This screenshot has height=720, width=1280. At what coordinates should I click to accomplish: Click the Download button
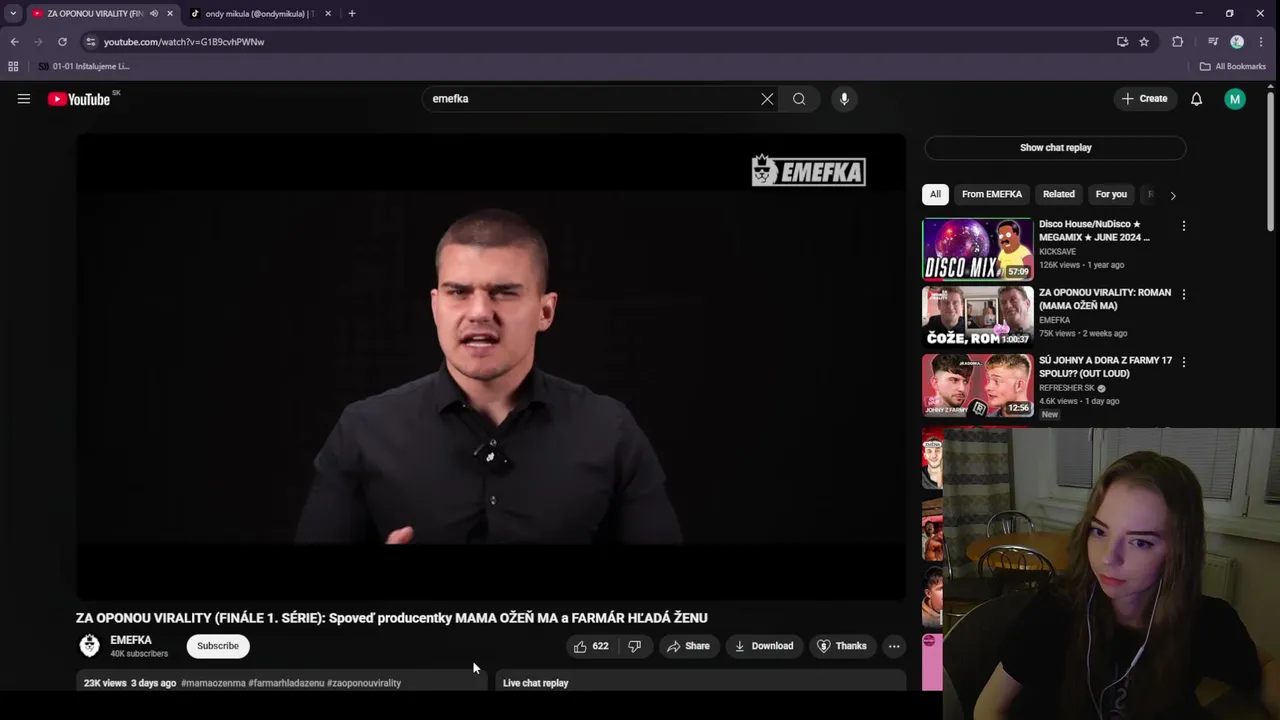click(x=764, y=646)
